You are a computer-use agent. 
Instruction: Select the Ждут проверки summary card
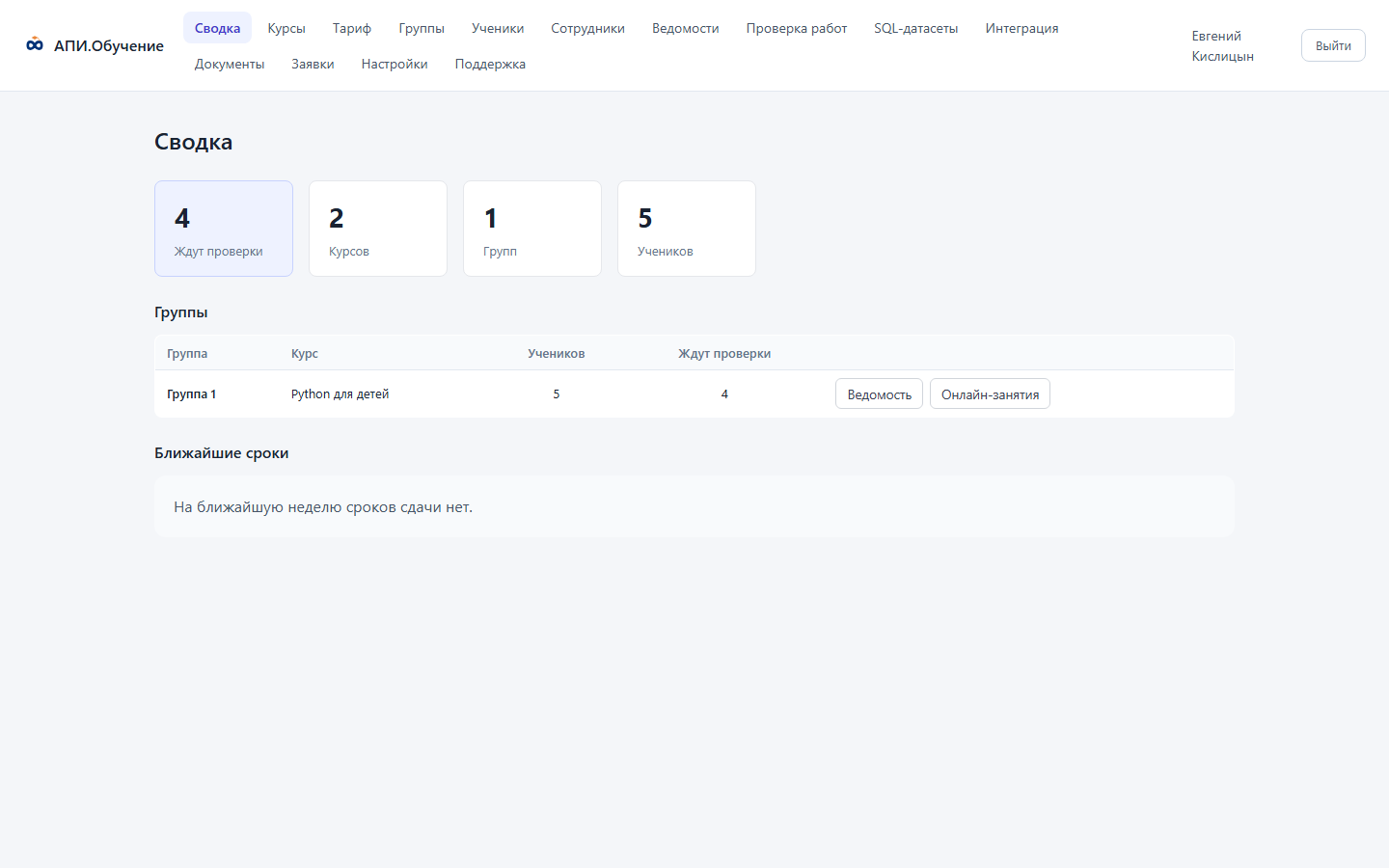coord(224,229)
